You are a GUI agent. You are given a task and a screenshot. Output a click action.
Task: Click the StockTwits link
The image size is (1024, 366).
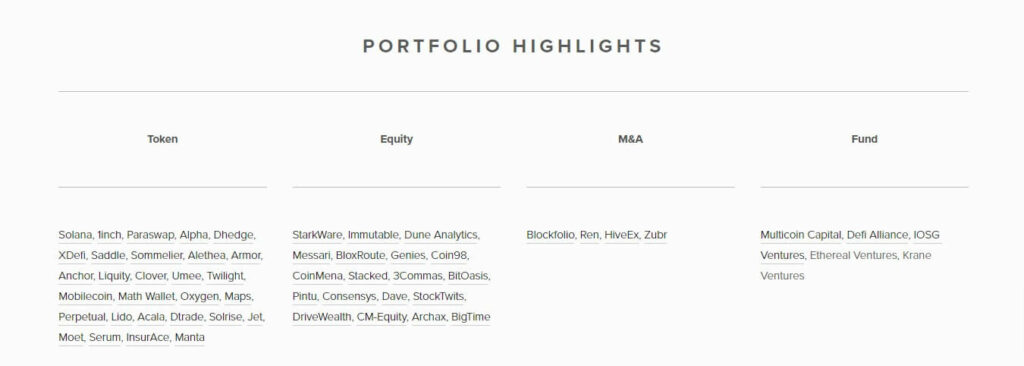click(438, 296)
